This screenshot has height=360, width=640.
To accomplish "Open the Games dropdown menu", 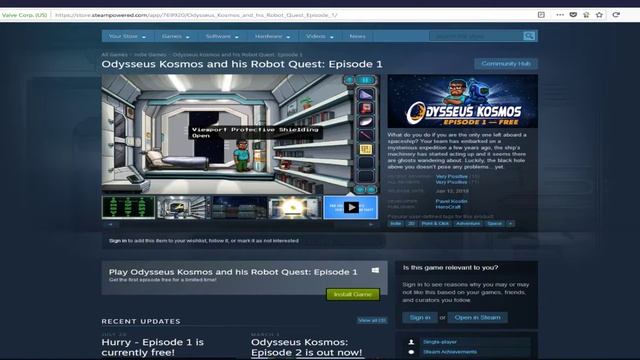I will click(176, 36).
